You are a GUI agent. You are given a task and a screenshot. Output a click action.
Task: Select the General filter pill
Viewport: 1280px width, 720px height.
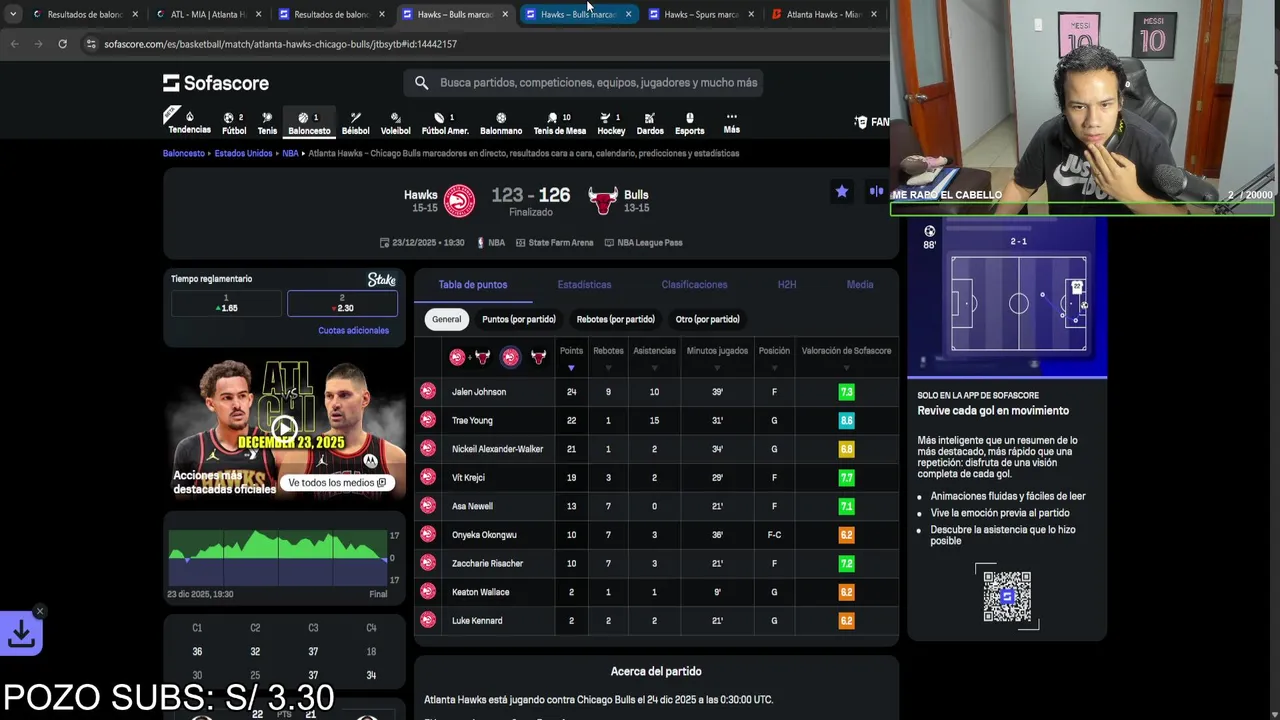point(447,319)
